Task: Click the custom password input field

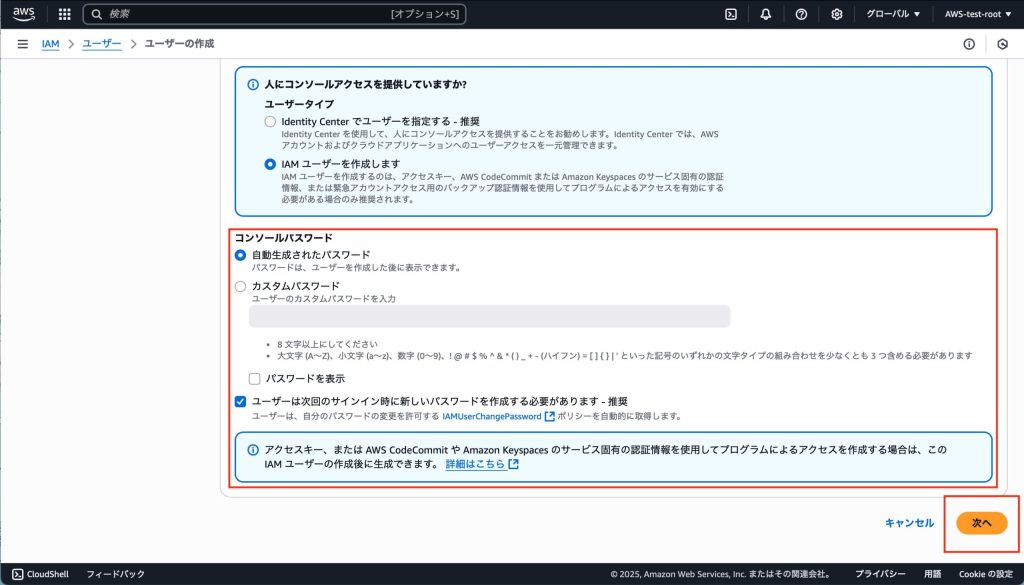Action: click(489, 316)
